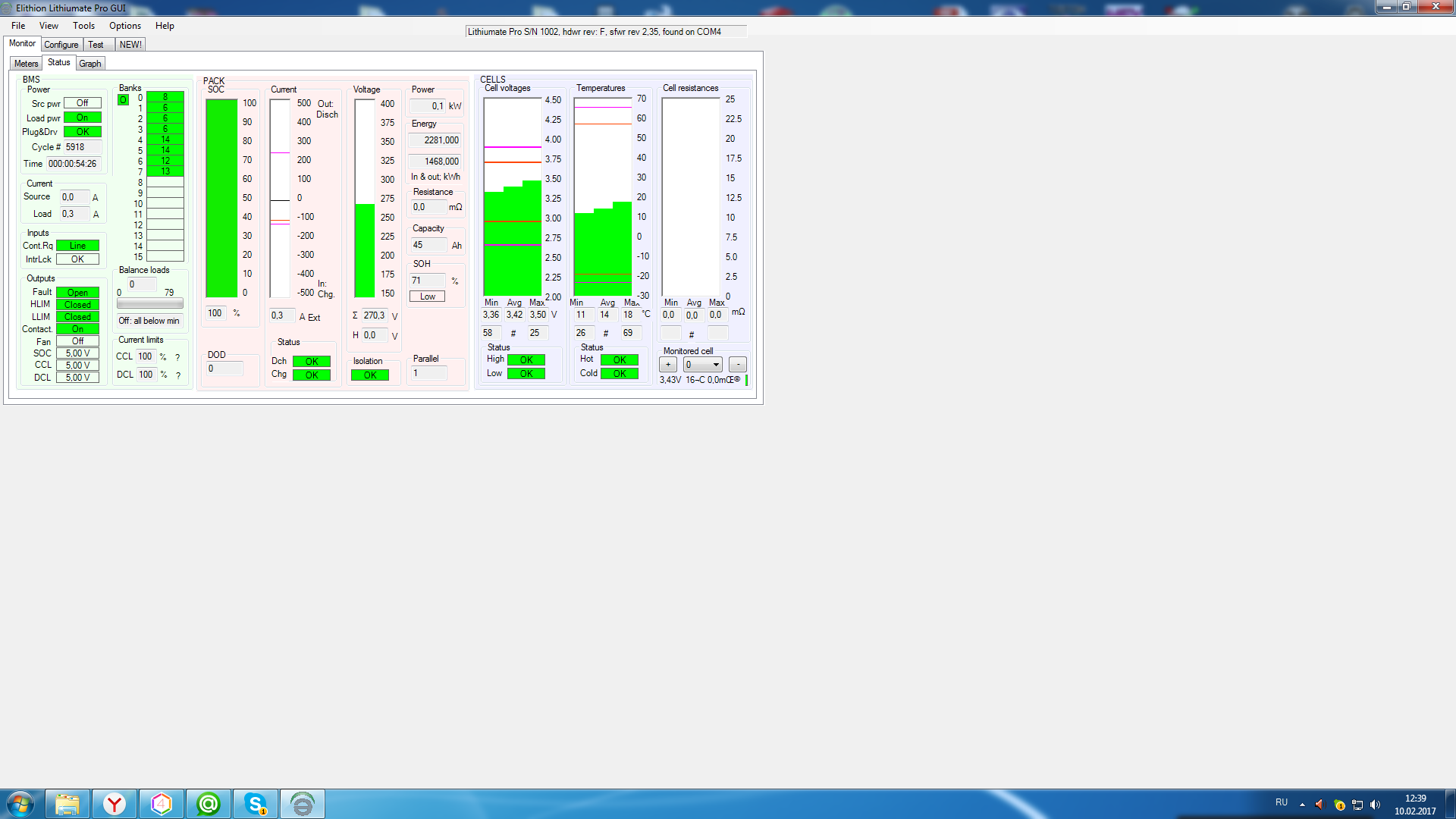Click the RU language indicator
The width and height of the screenshot is (1456, 819).
[x=1282, y=802]
